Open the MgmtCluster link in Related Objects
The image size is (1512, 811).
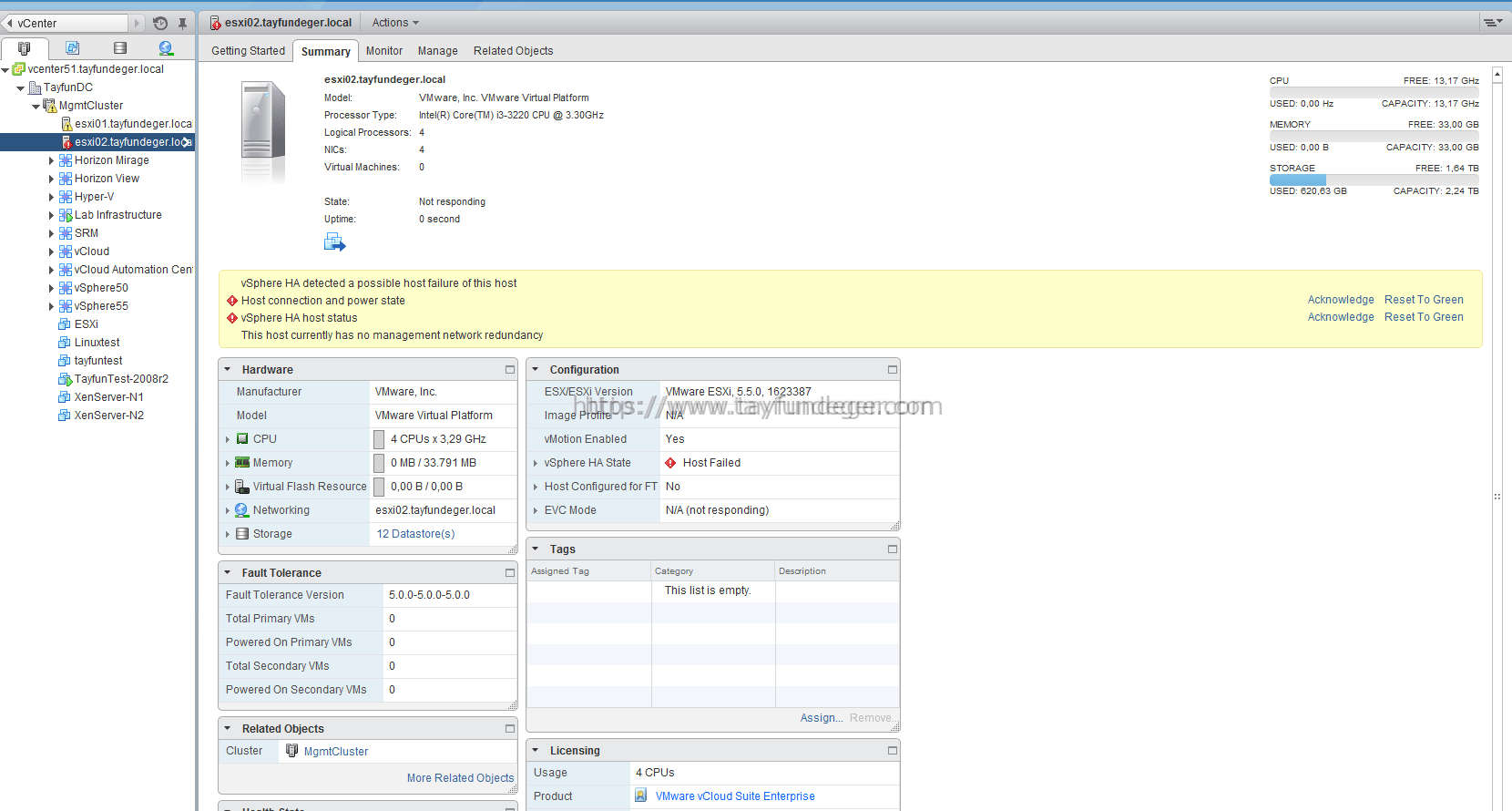(336, 752)
